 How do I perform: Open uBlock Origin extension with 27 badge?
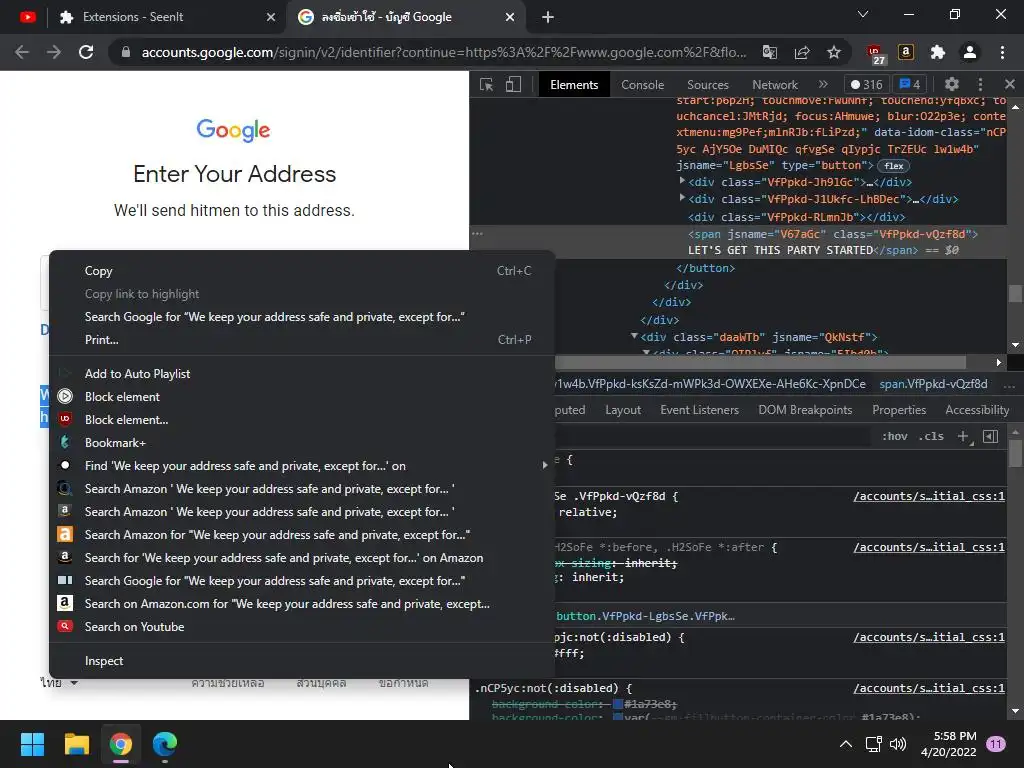[875, 54]
